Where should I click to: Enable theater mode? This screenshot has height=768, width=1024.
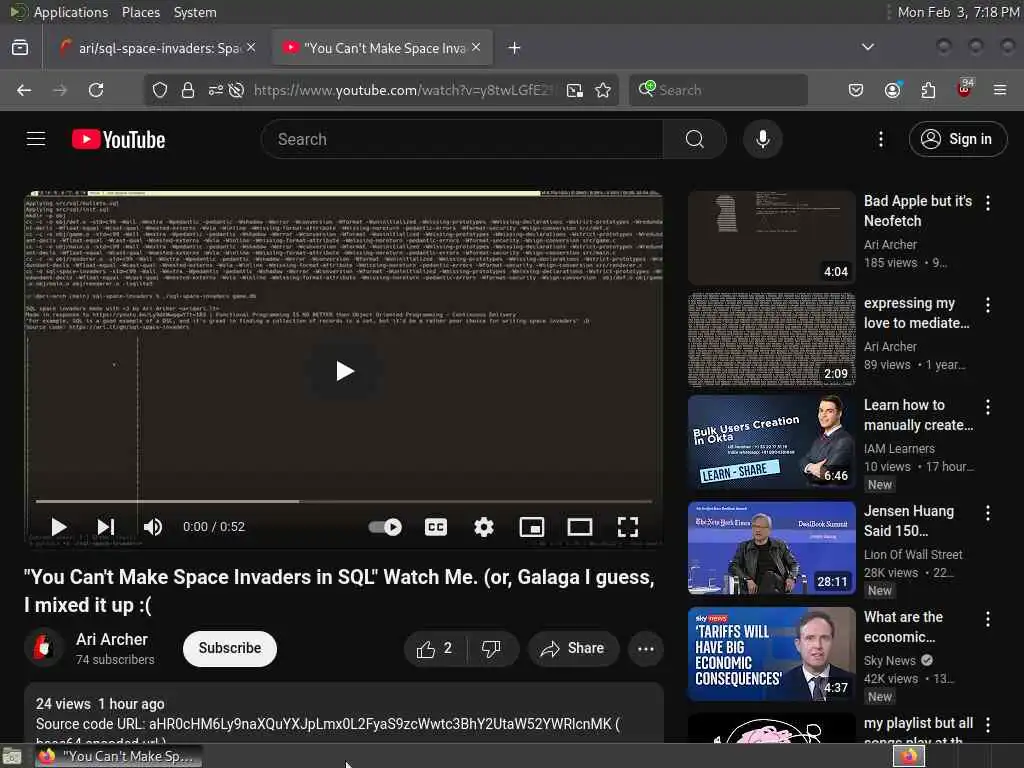579,526
